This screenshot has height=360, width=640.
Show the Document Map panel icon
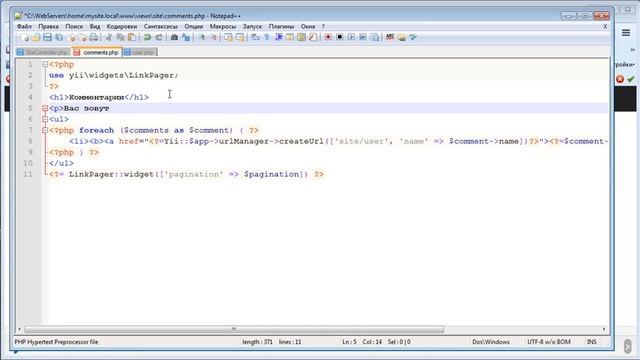point(301,38)
